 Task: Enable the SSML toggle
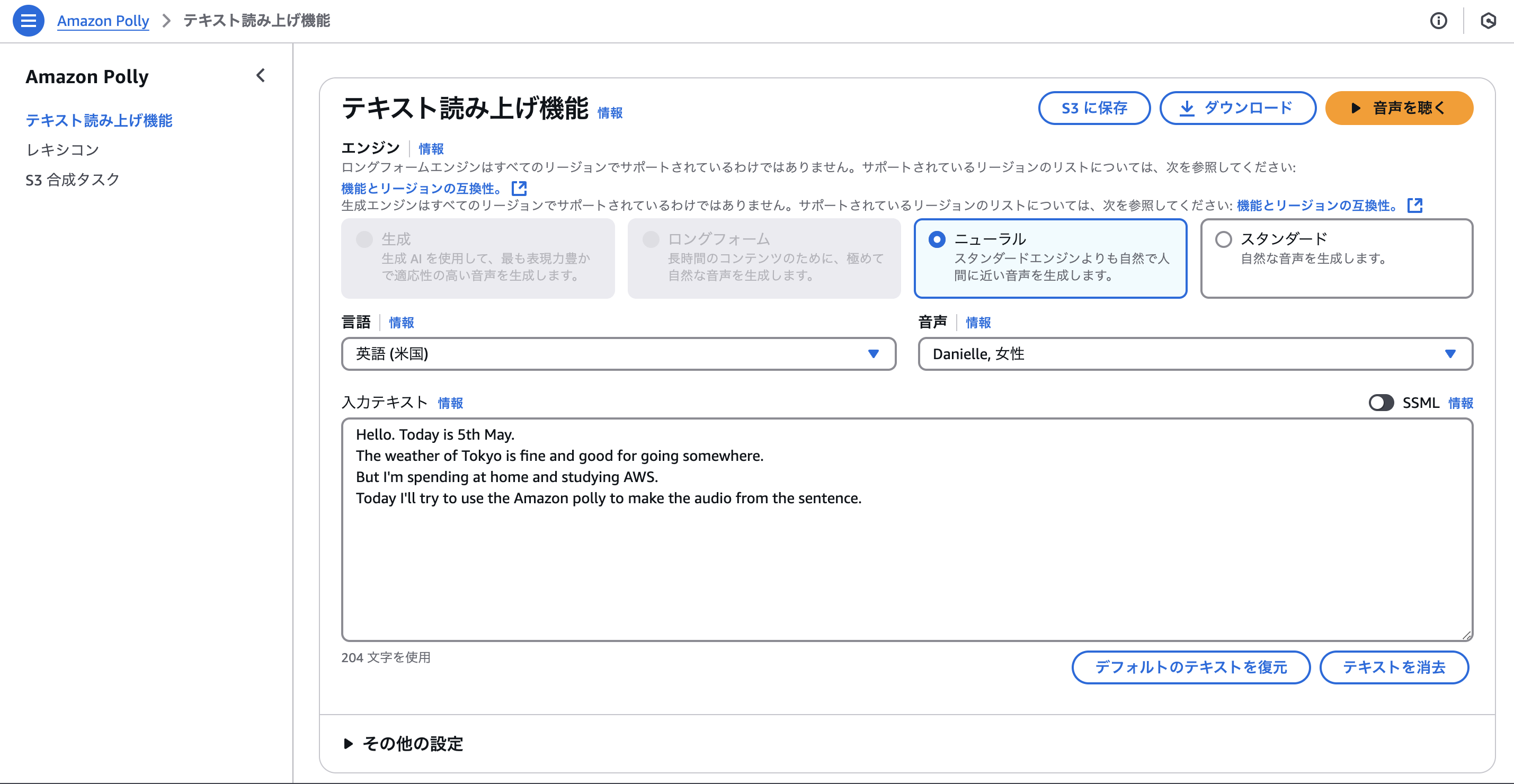point(1382,403)
